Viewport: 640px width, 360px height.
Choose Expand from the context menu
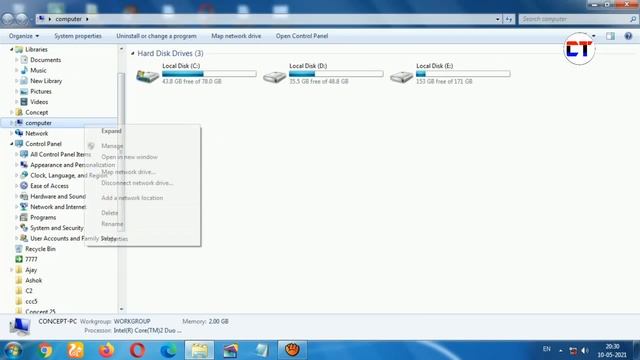coord(142,131)
